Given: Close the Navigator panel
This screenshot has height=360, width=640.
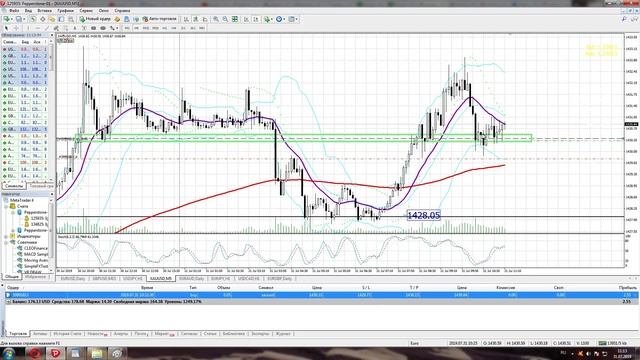Looking at the screenshot, I should 51,194.
